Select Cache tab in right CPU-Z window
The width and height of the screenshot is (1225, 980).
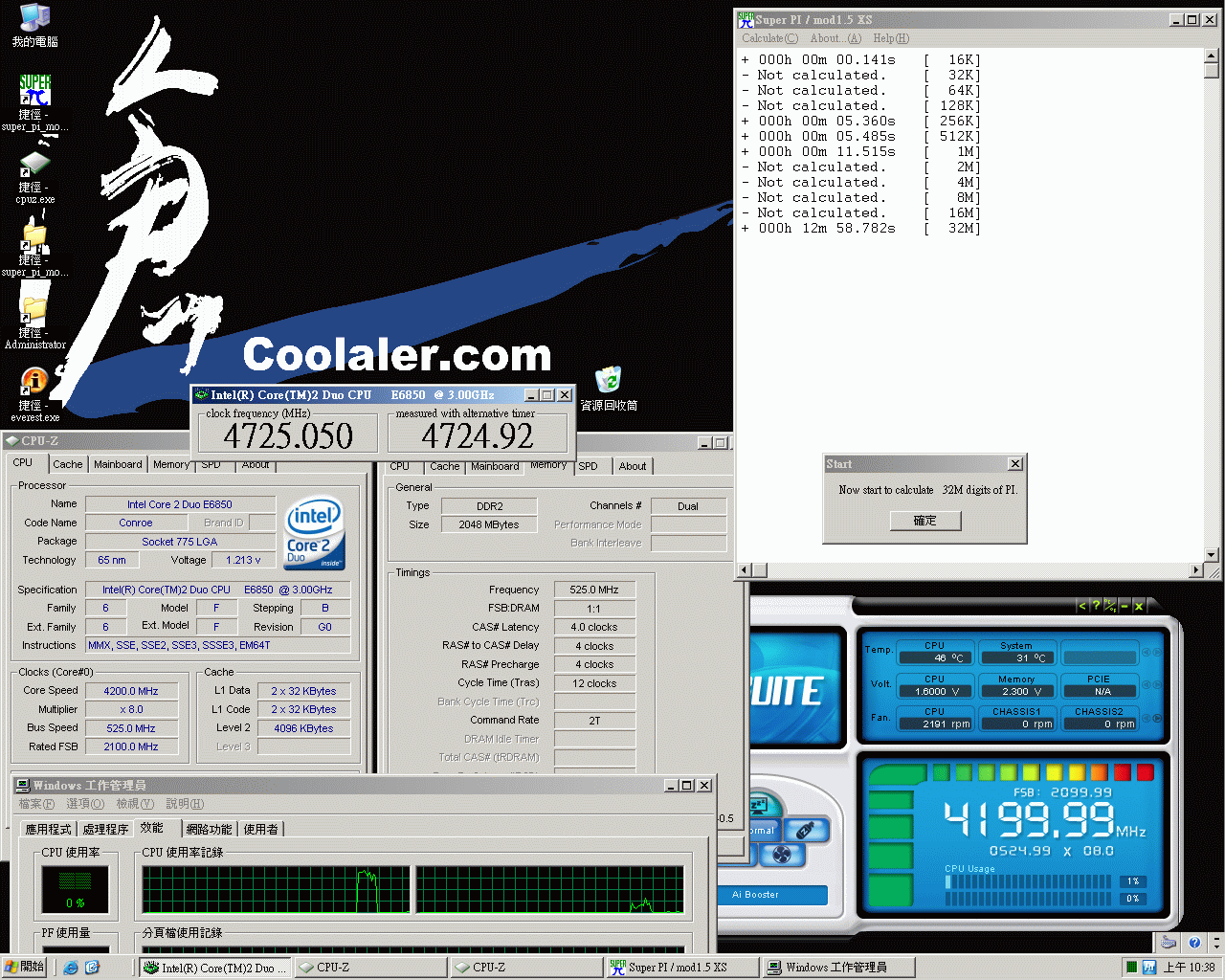pos(444,466)
